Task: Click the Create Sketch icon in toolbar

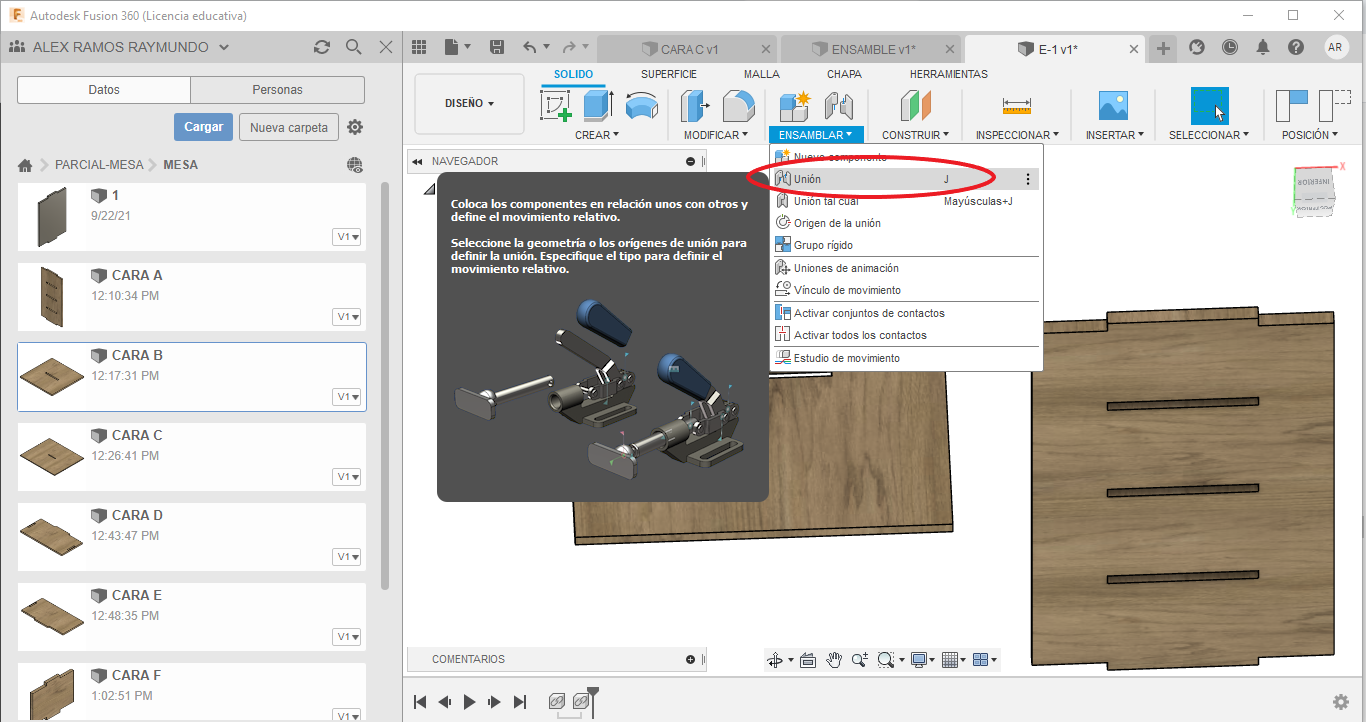Action: 555,106
